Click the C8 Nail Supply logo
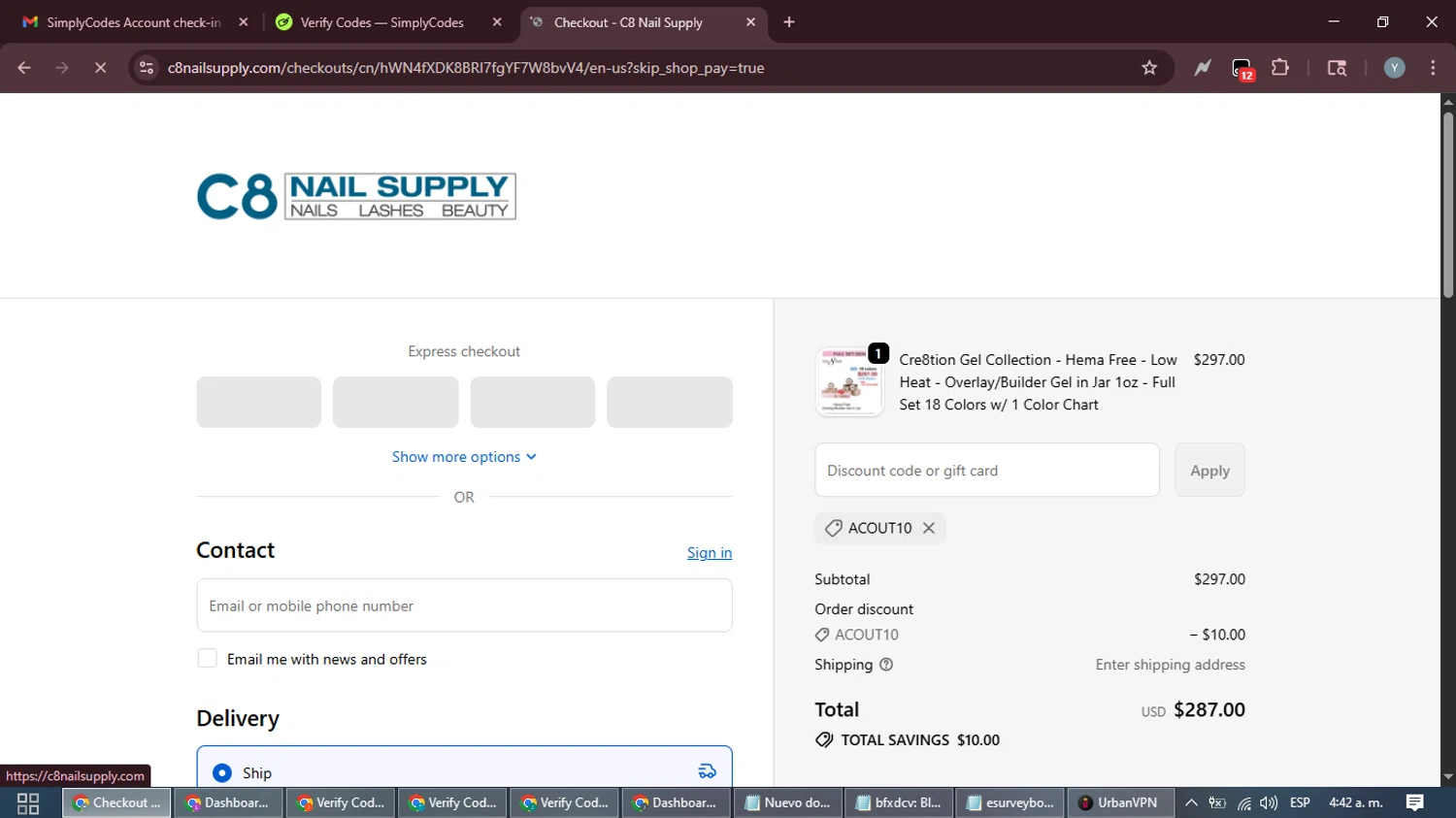Viewport: 1456px width, 818px height. tap(356, 196)
